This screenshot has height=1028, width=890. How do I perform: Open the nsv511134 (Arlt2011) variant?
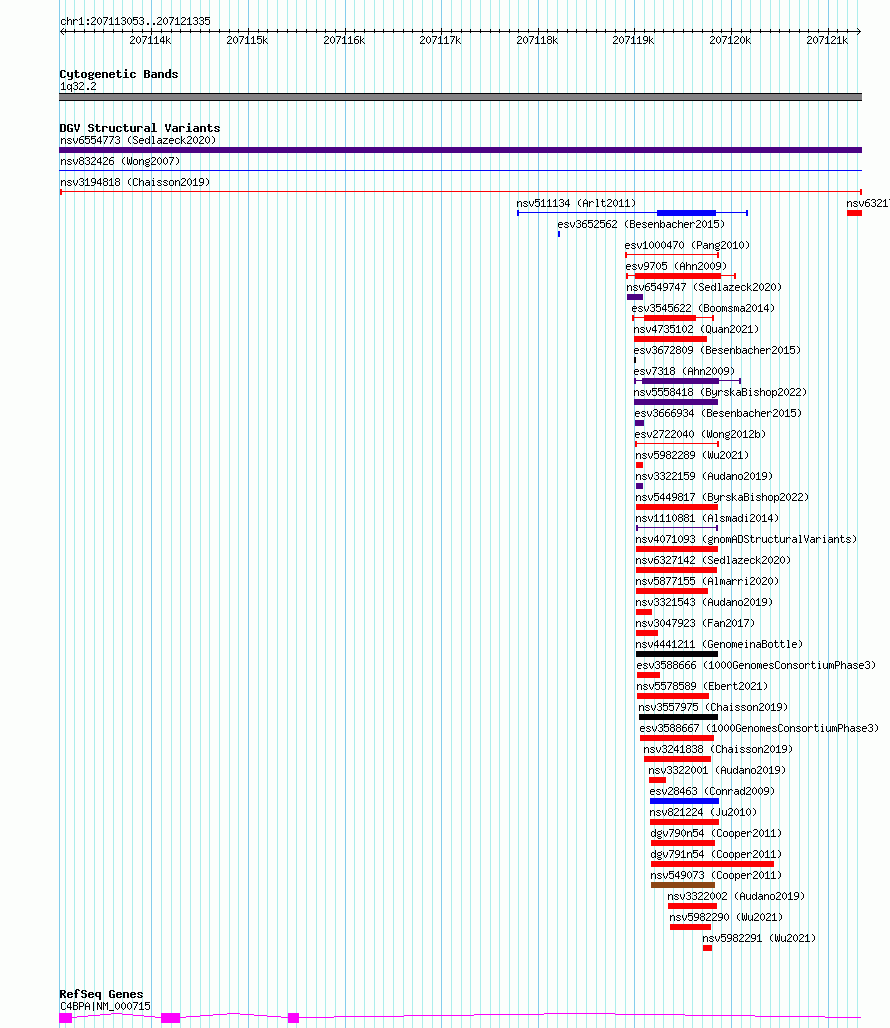(576, 203)
